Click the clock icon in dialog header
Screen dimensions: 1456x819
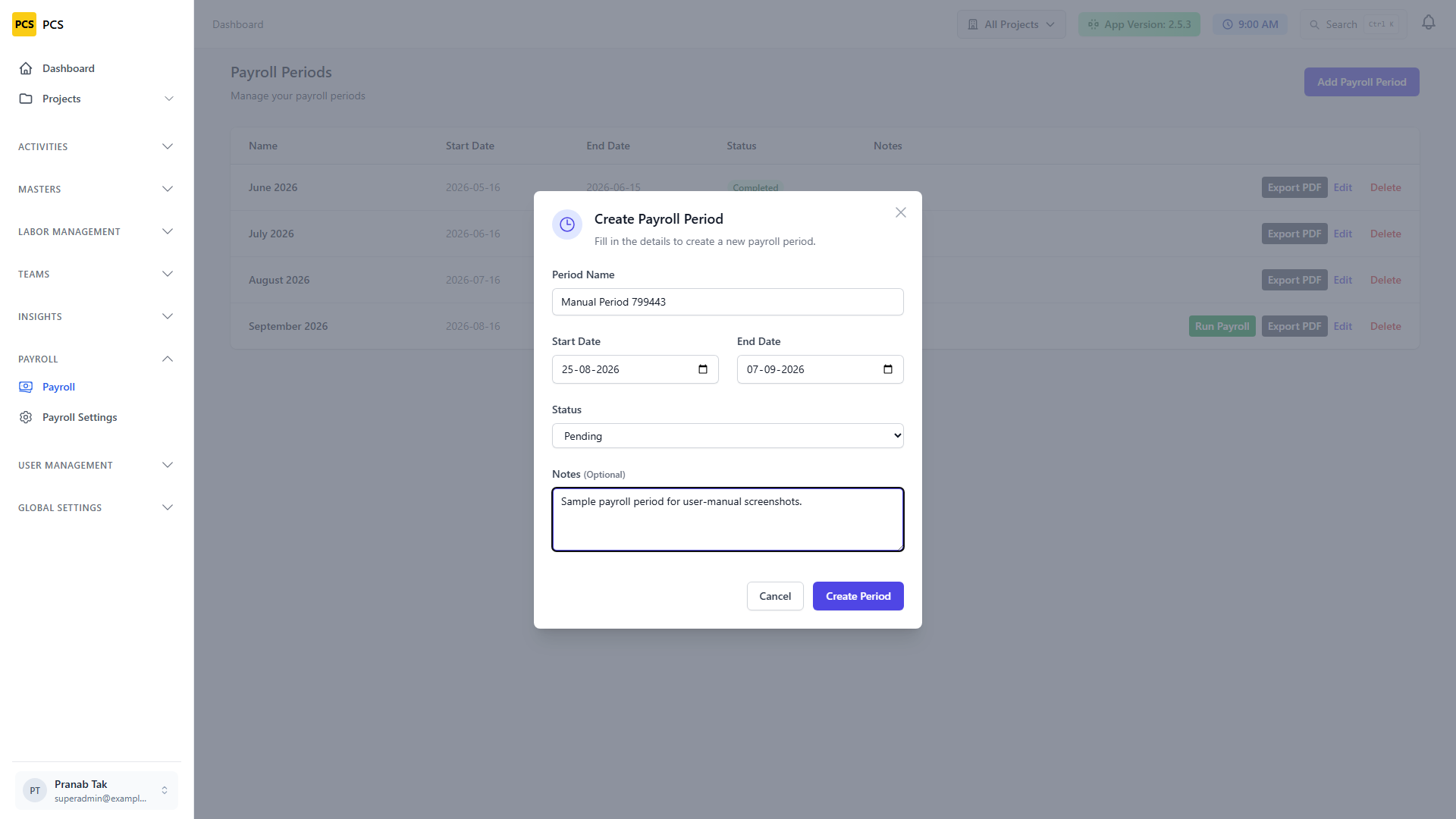(x=567, y=224)
